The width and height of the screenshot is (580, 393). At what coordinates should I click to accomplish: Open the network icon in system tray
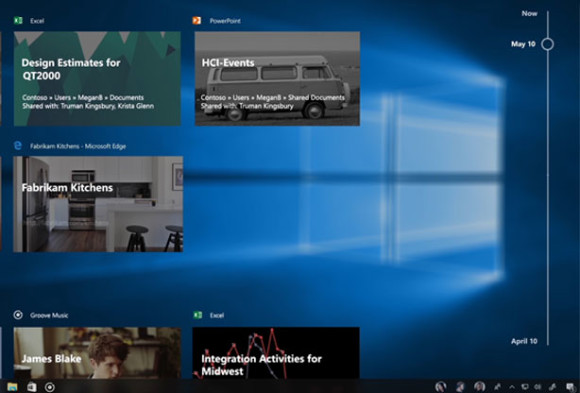[525, 387]
